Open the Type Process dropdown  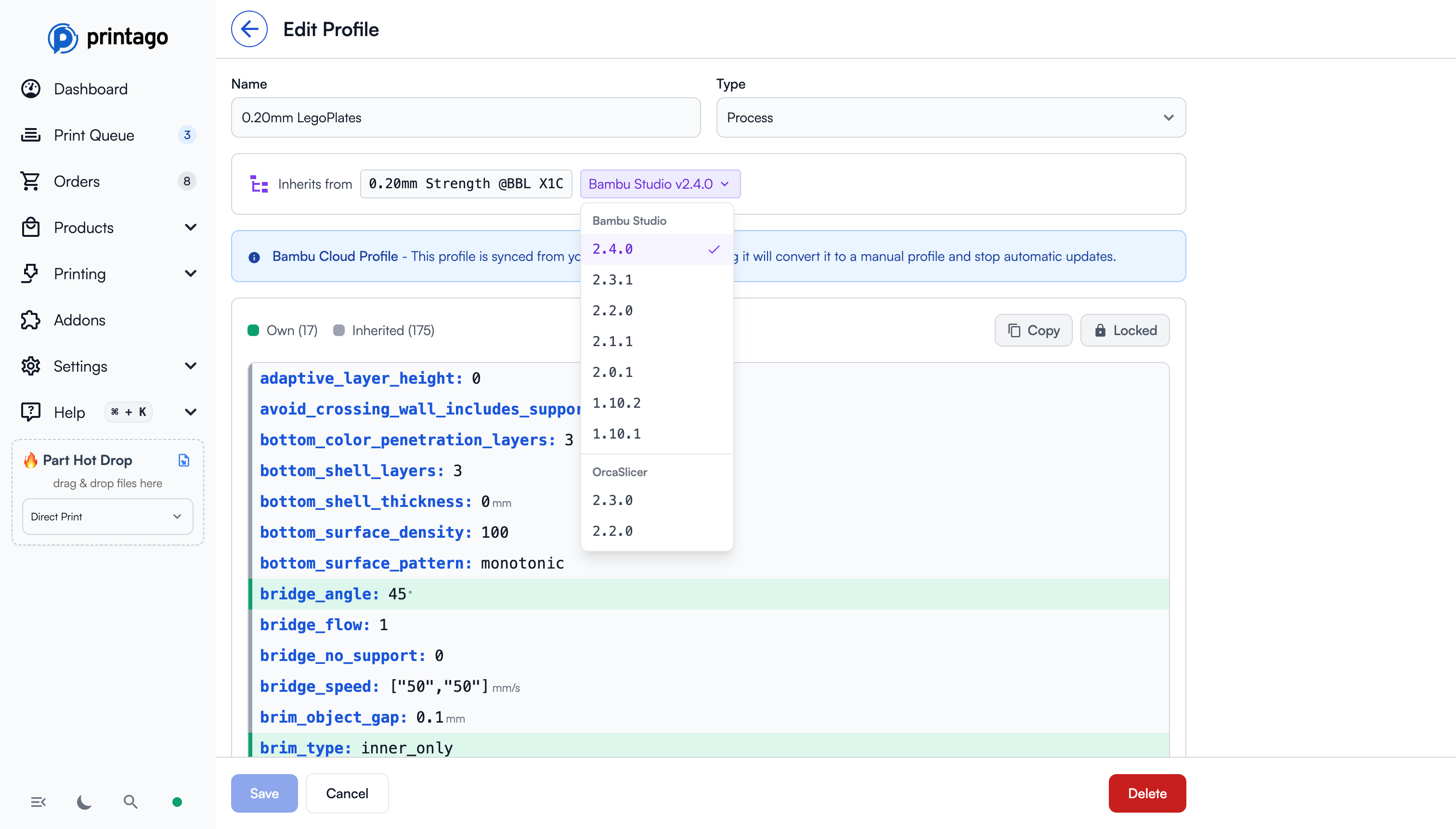(x=950, y=117)
